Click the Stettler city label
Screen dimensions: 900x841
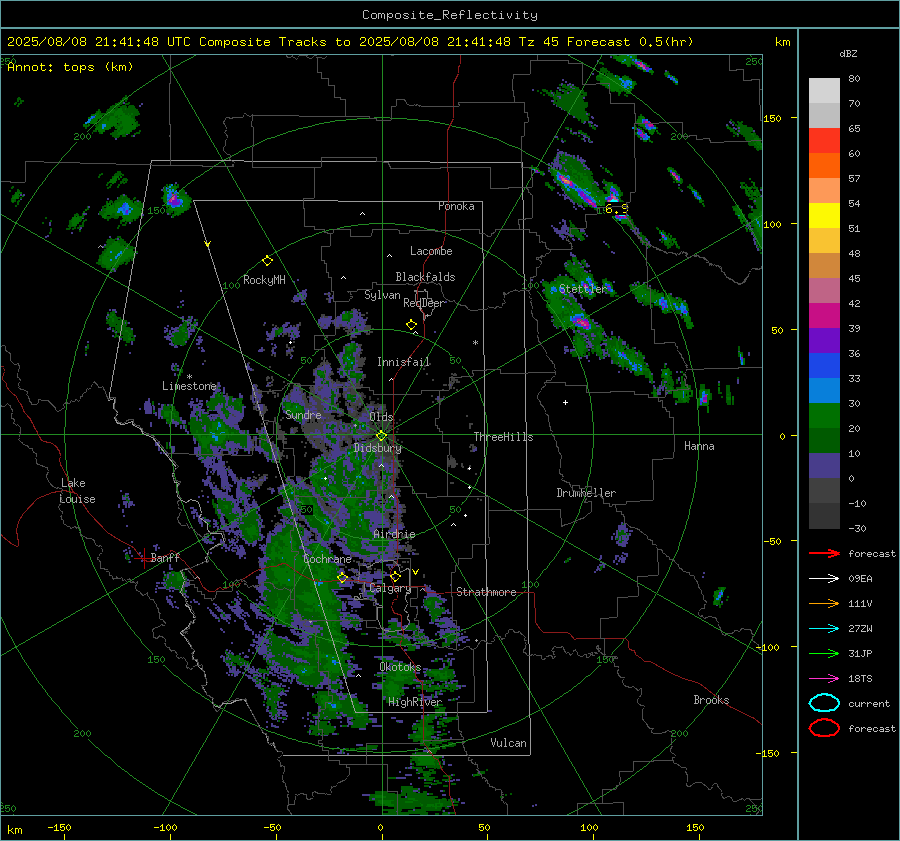(x=582, y=289)
